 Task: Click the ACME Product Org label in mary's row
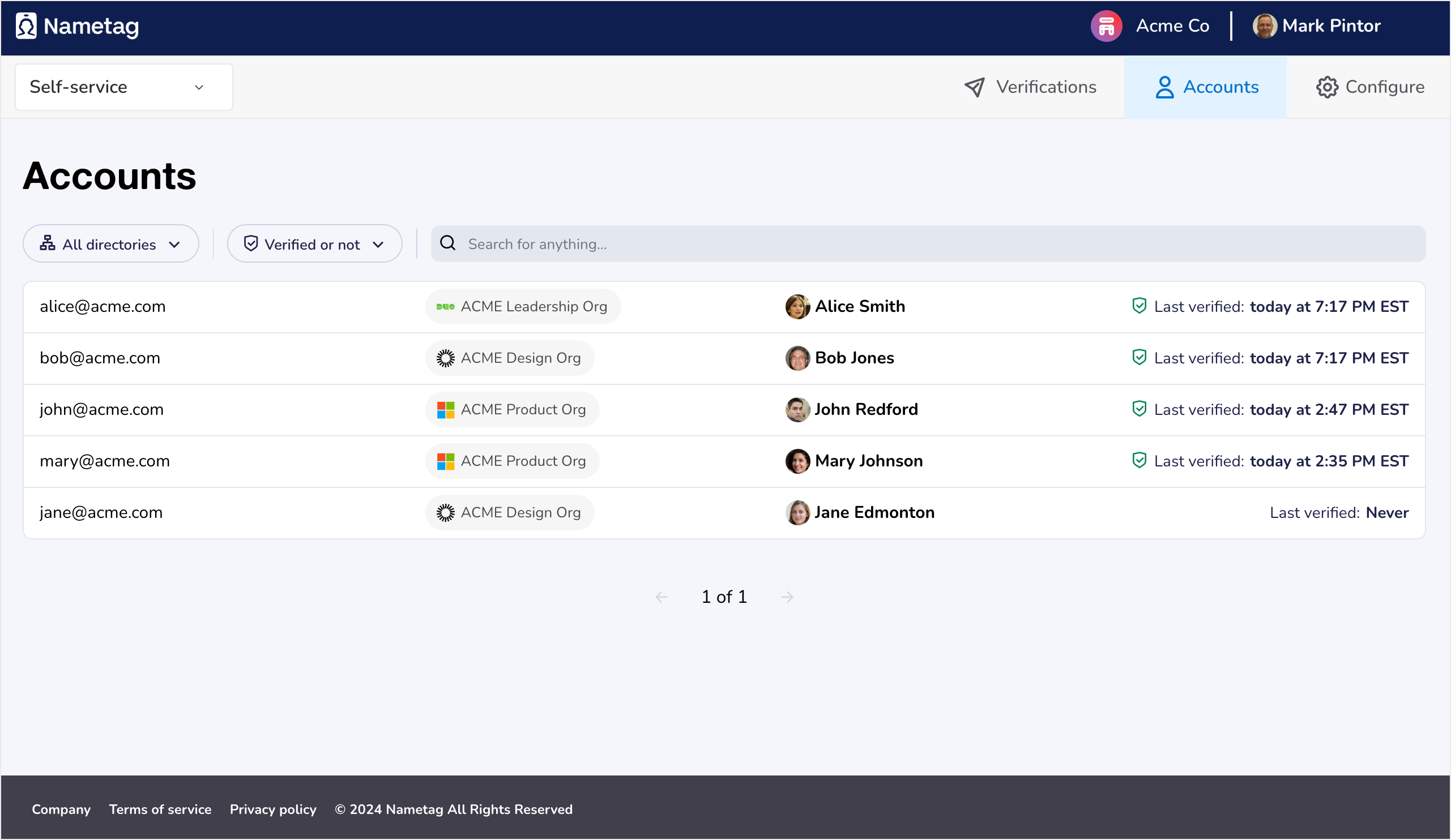pos(523,461)
